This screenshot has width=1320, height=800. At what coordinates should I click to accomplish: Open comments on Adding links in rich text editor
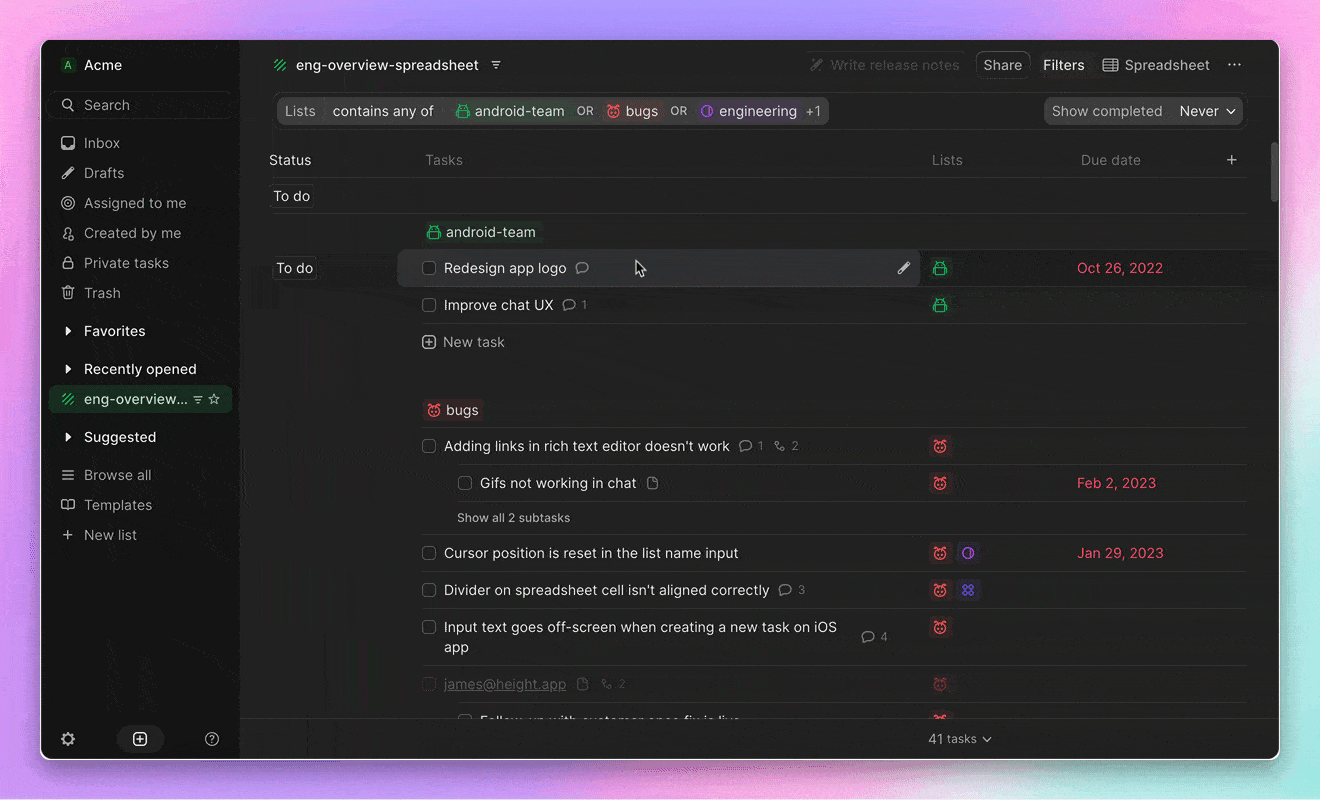[x=751, y=446]
